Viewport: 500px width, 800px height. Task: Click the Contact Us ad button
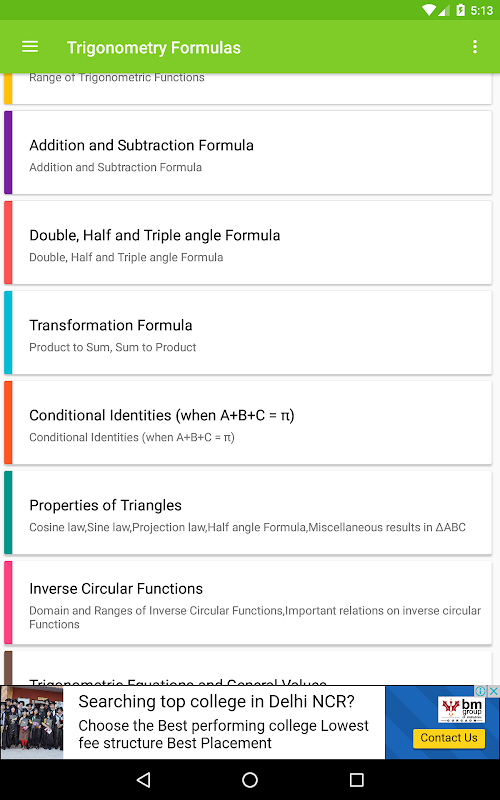(x=448, y=738)
